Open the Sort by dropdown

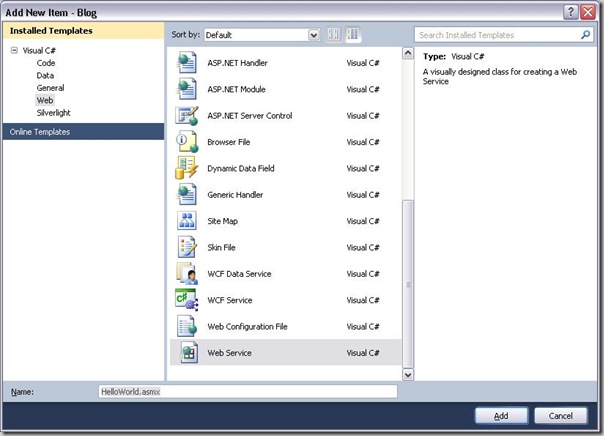(x=314, y=35)
